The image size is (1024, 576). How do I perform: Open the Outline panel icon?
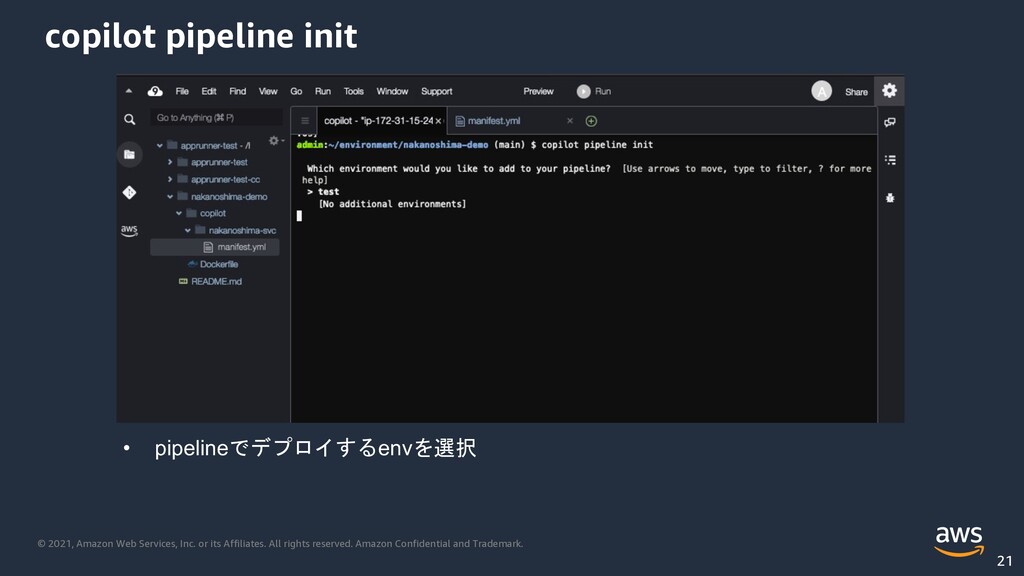coord(889,159)
